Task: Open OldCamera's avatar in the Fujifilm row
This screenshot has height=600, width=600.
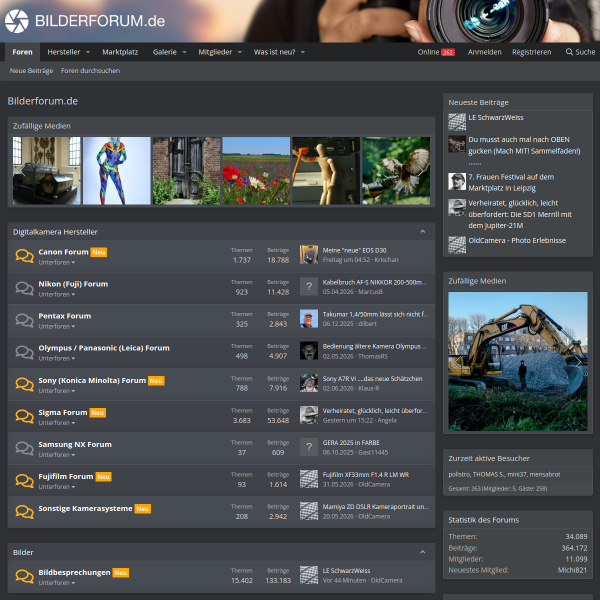Action: coord(309,479)
